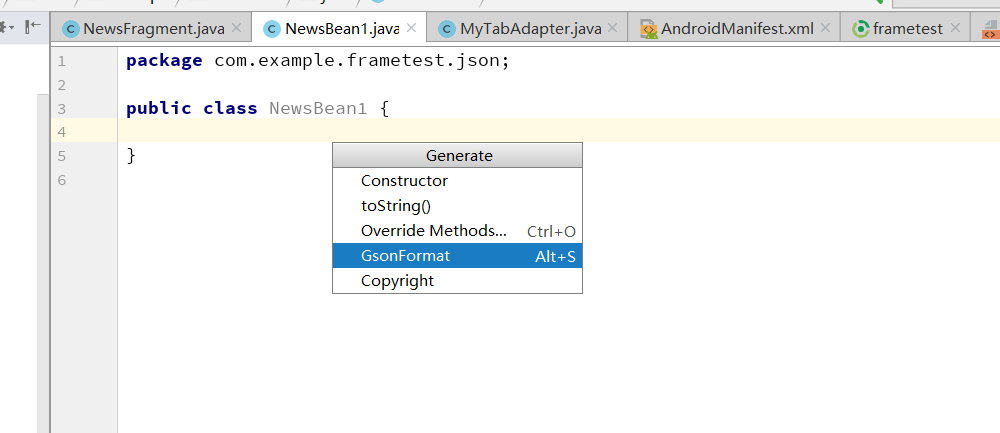Select Override Methods... in Generate menu

[x=457, y=231]
